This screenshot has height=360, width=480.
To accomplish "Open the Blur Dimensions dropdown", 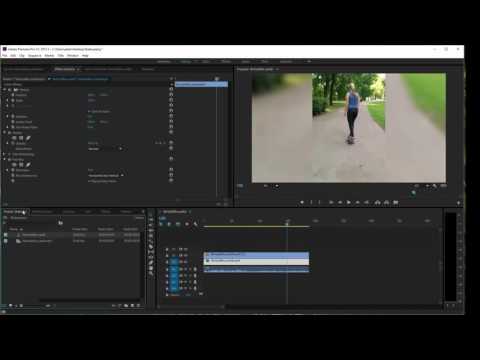I will (106, 175).
